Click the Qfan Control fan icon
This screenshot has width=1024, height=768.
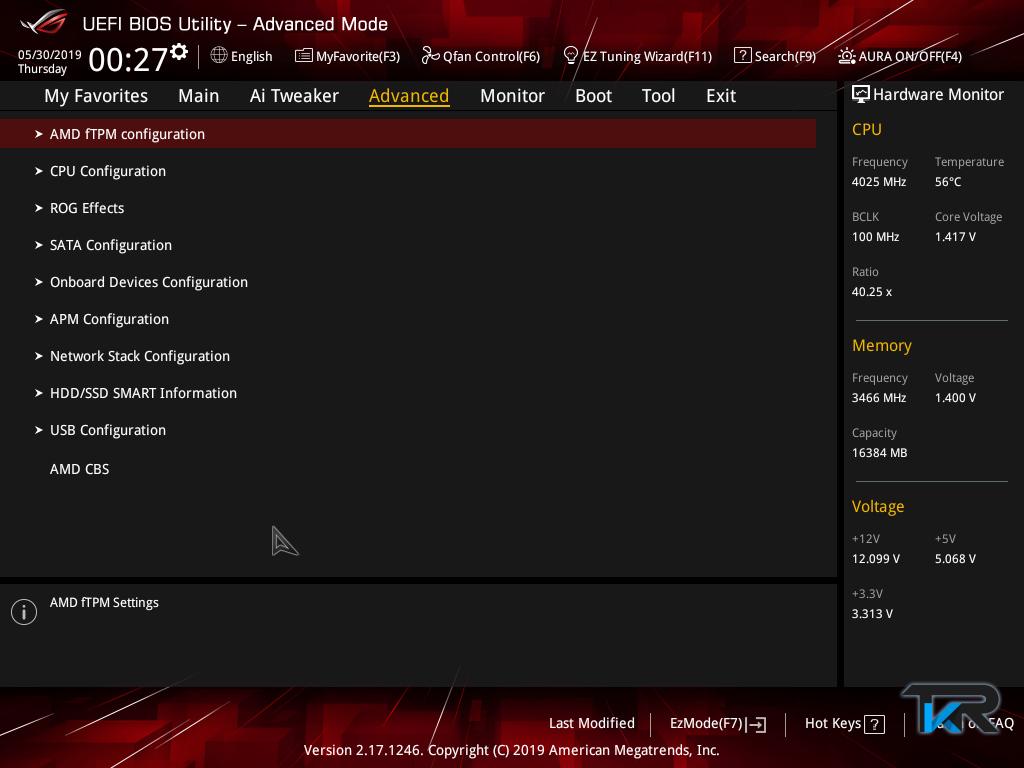[430, 56]
